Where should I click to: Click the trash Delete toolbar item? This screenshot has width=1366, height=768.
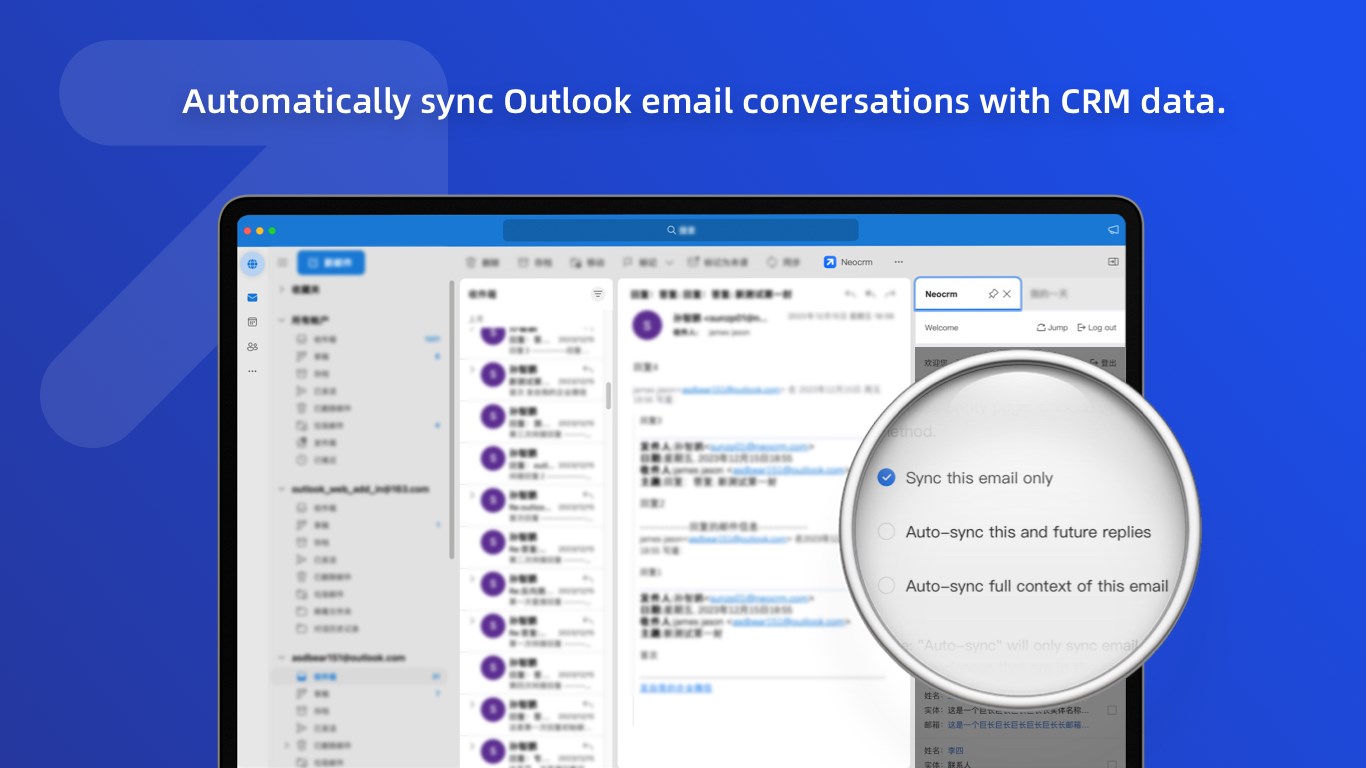point(482,262)
